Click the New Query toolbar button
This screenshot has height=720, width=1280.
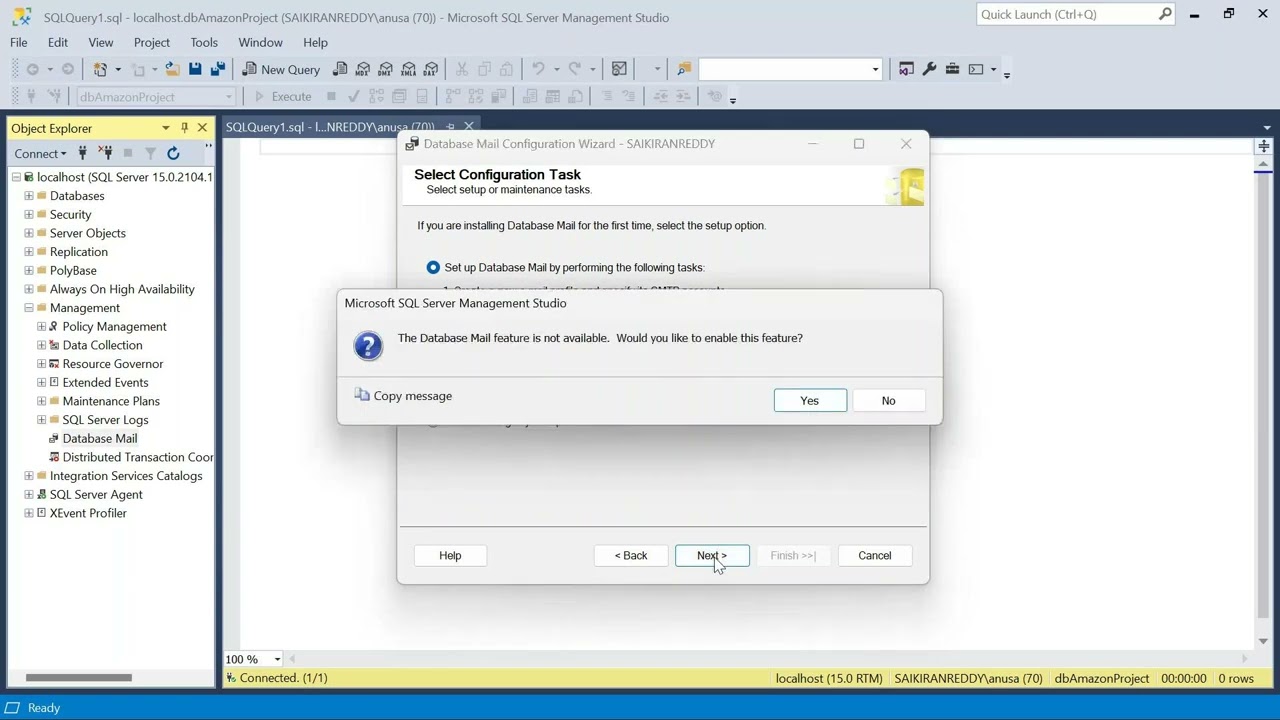281,69
